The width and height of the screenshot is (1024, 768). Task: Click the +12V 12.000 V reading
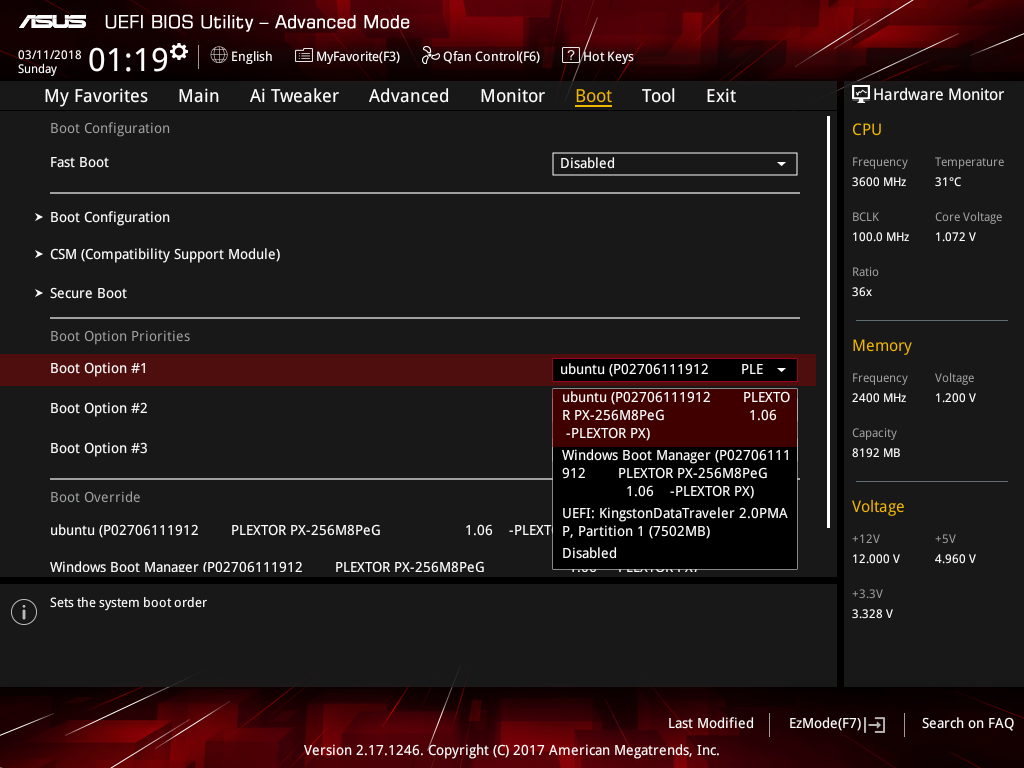pyautogui.click(x=876, y=559)
